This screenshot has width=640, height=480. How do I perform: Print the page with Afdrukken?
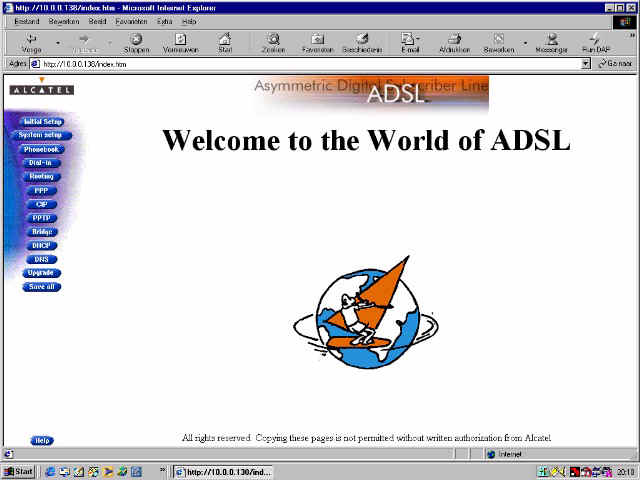454,43
